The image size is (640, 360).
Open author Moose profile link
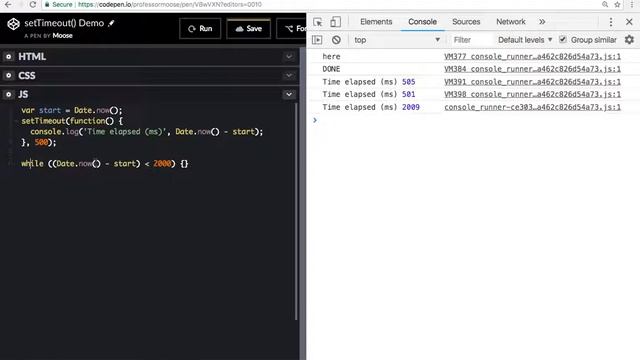62,36
